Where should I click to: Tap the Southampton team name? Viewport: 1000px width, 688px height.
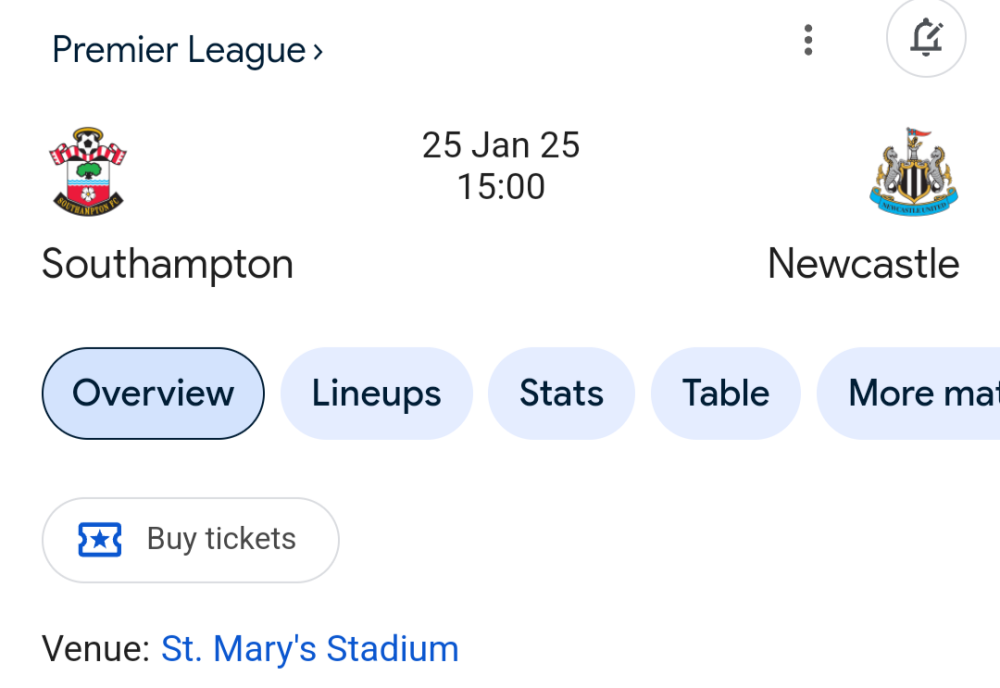(x=168, y=264)
